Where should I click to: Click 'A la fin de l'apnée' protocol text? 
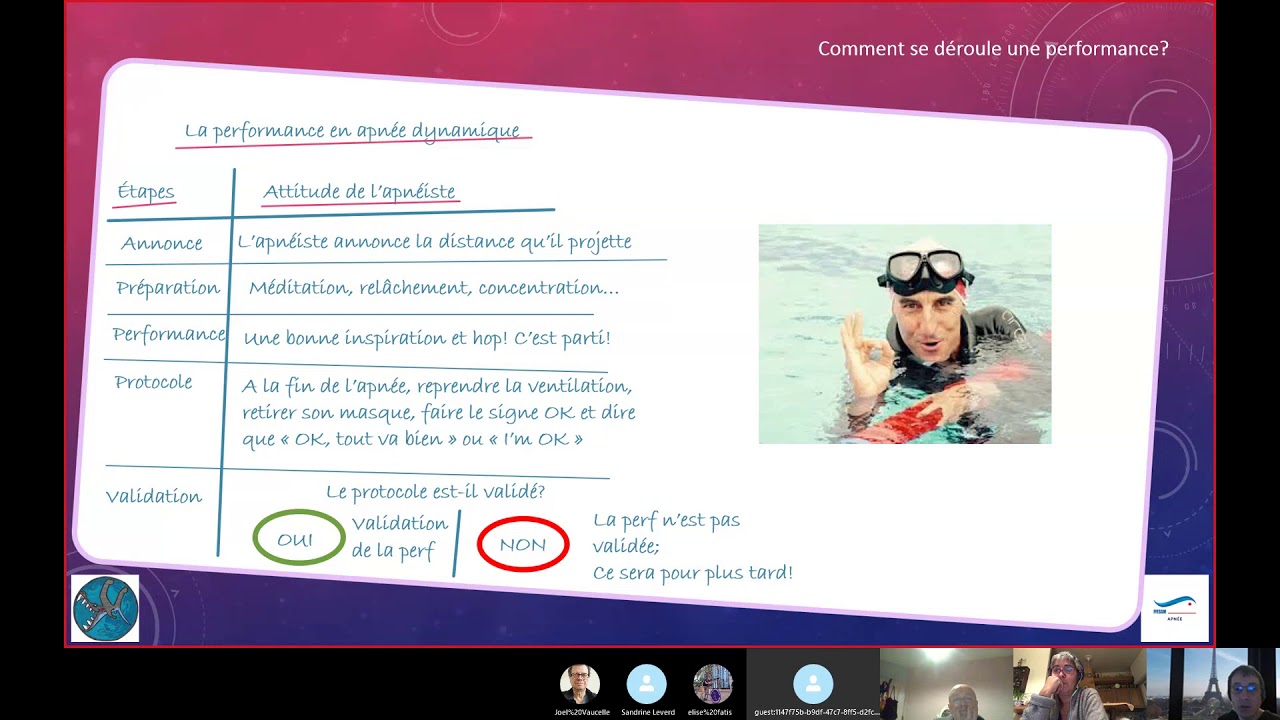[438, 413]
